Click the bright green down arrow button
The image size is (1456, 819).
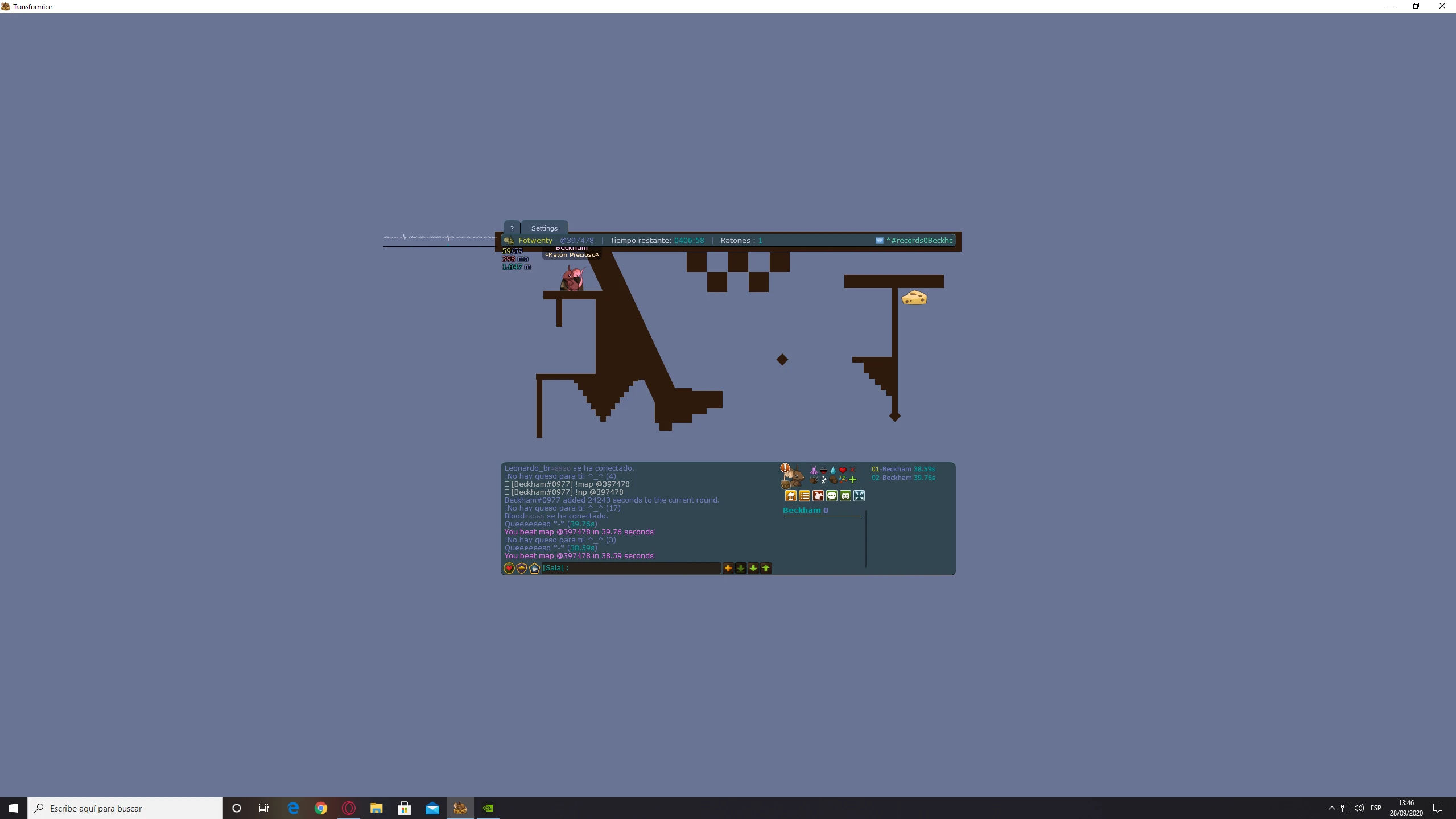[753, 568]
